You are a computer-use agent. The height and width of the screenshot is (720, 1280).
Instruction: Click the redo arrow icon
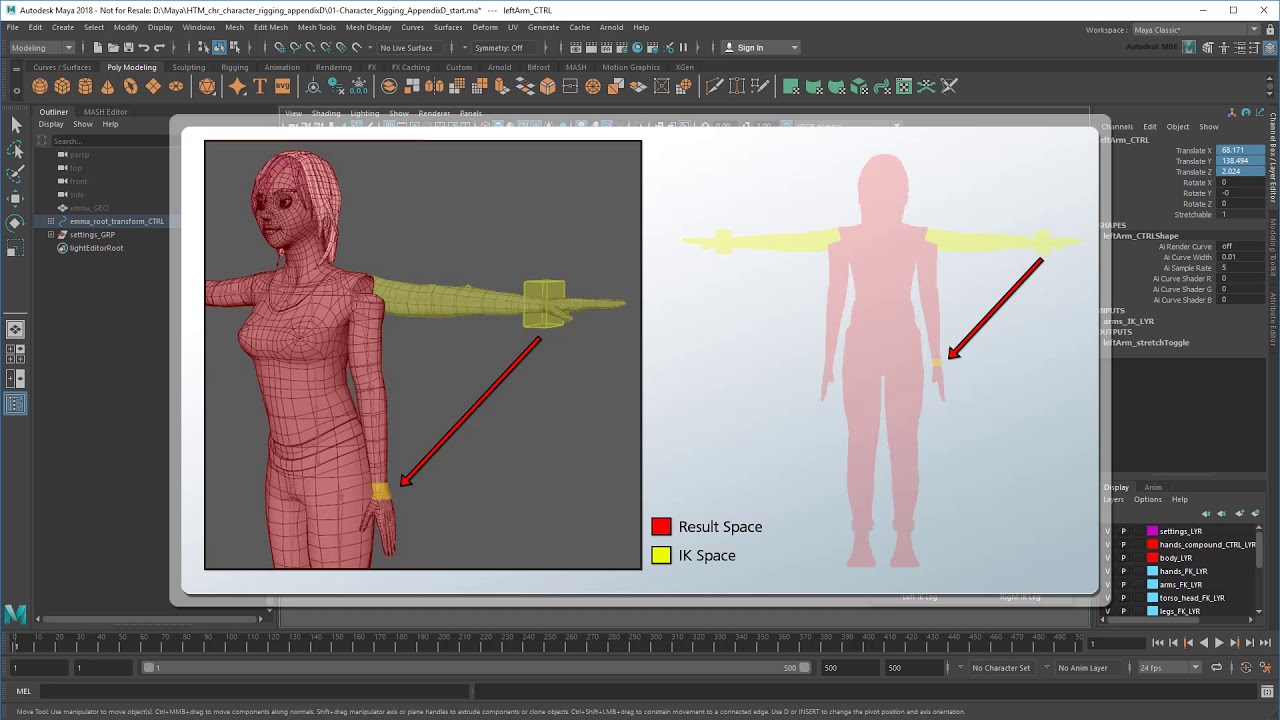coord(159,47)
